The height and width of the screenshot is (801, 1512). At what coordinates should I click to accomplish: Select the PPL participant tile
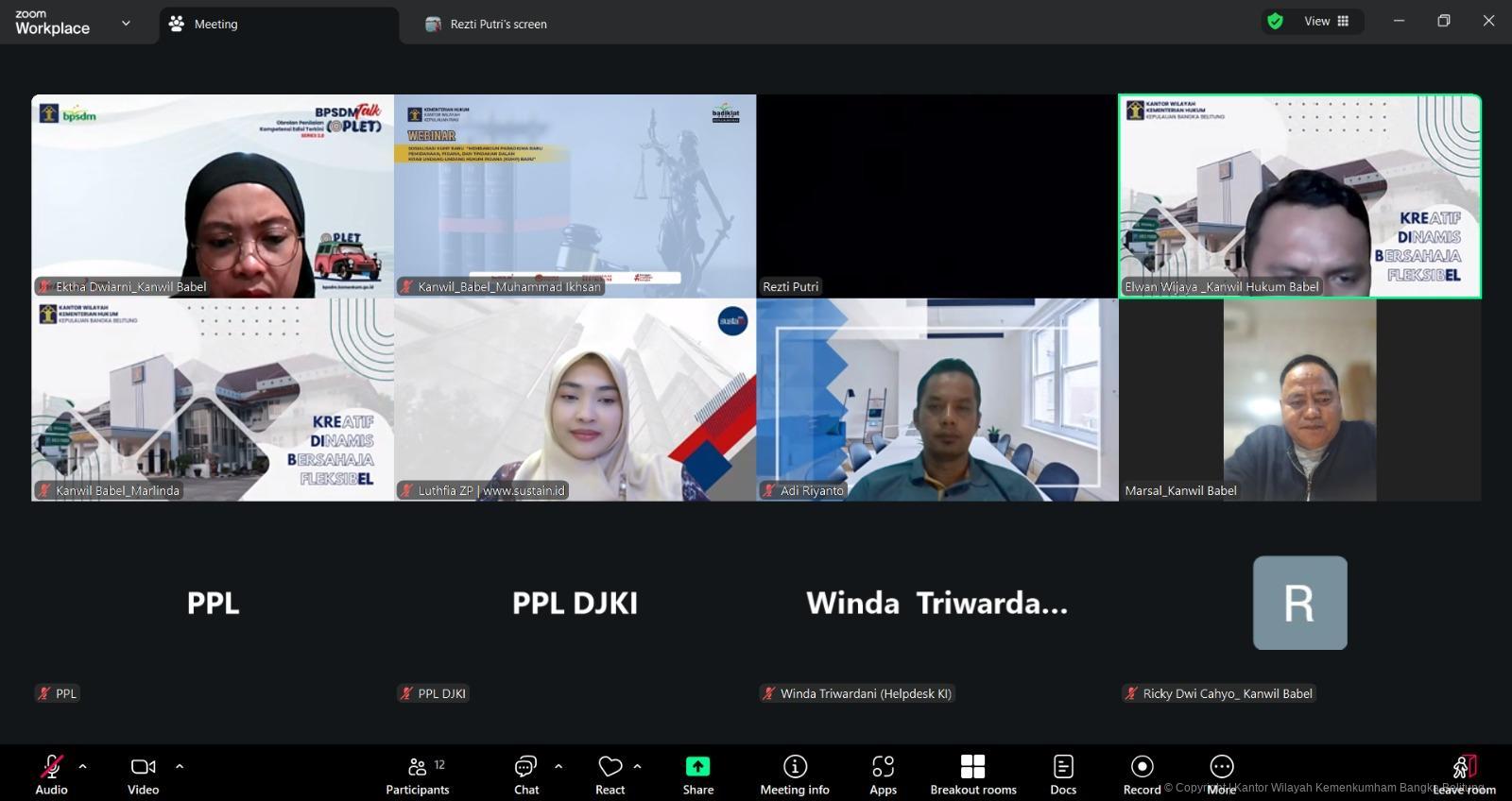(213, 603)
